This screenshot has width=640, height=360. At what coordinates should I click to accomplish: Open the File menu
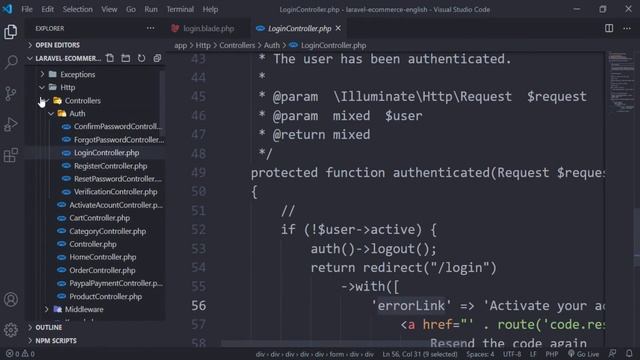27,9
